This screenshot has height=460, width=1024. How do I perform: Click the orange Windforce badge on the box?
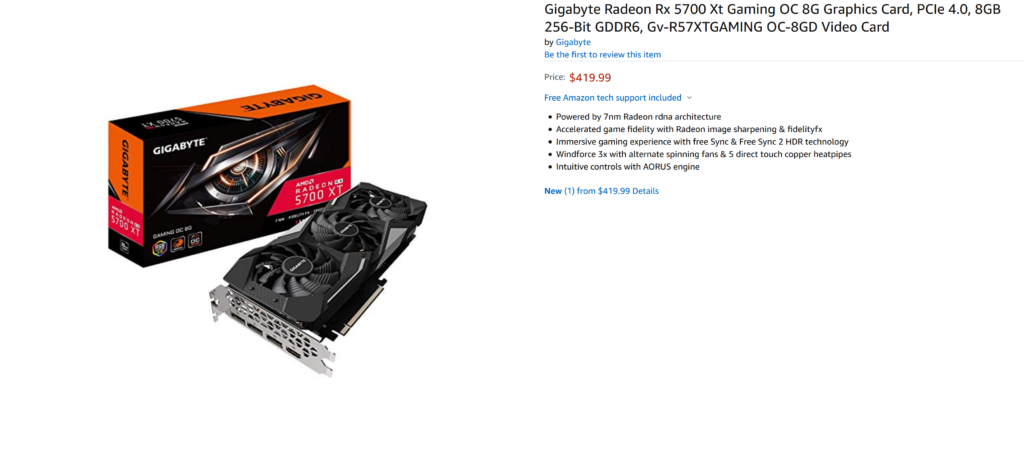(178, 244)
